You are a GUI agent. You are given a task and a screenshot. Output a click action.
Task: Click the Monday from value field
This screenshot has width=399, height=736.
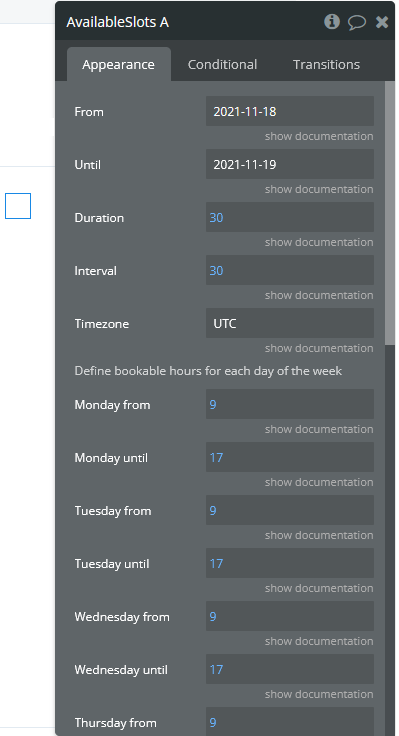coord(290,405)
